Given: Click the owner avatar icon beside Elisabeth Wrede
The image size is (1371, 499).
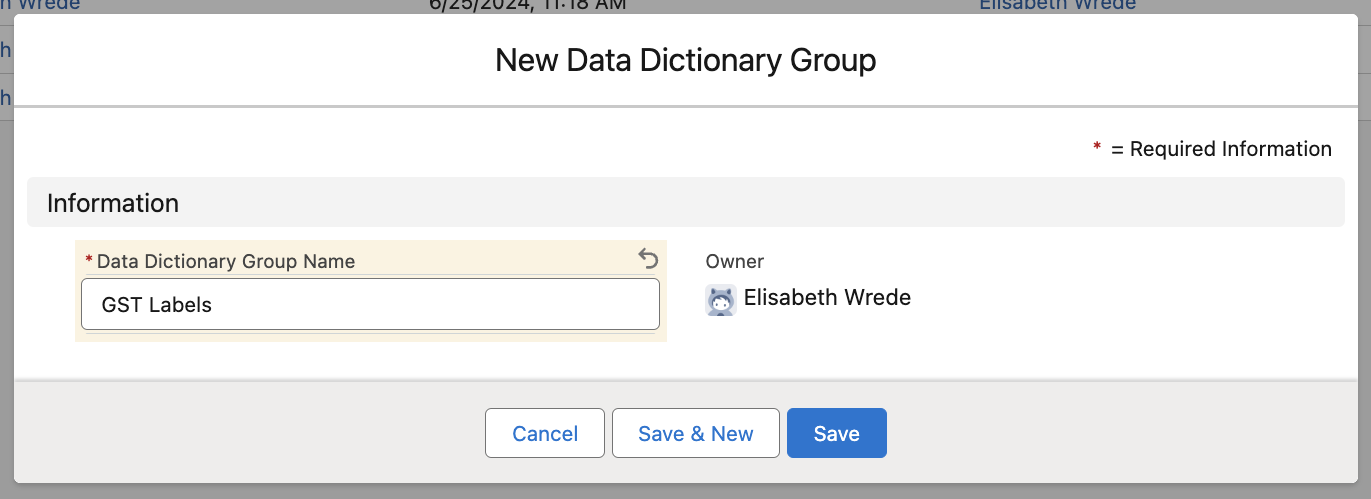Looking at the screenshot, I should [x=721, y=300].
